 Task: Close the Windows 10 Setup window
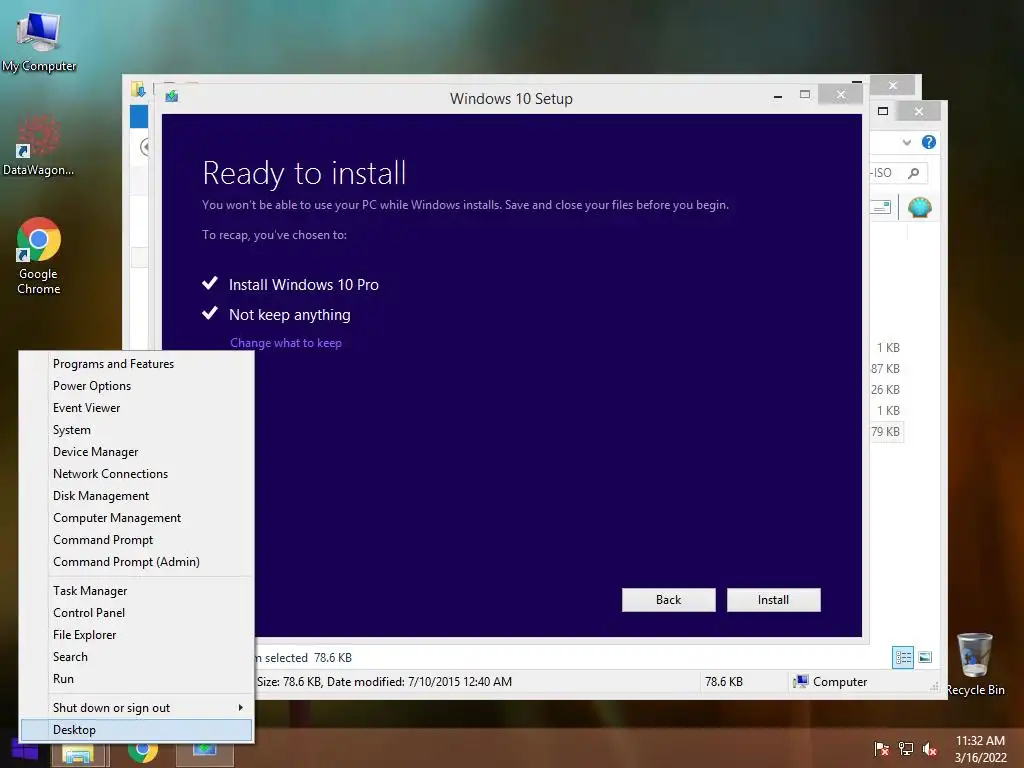(841, 95)
